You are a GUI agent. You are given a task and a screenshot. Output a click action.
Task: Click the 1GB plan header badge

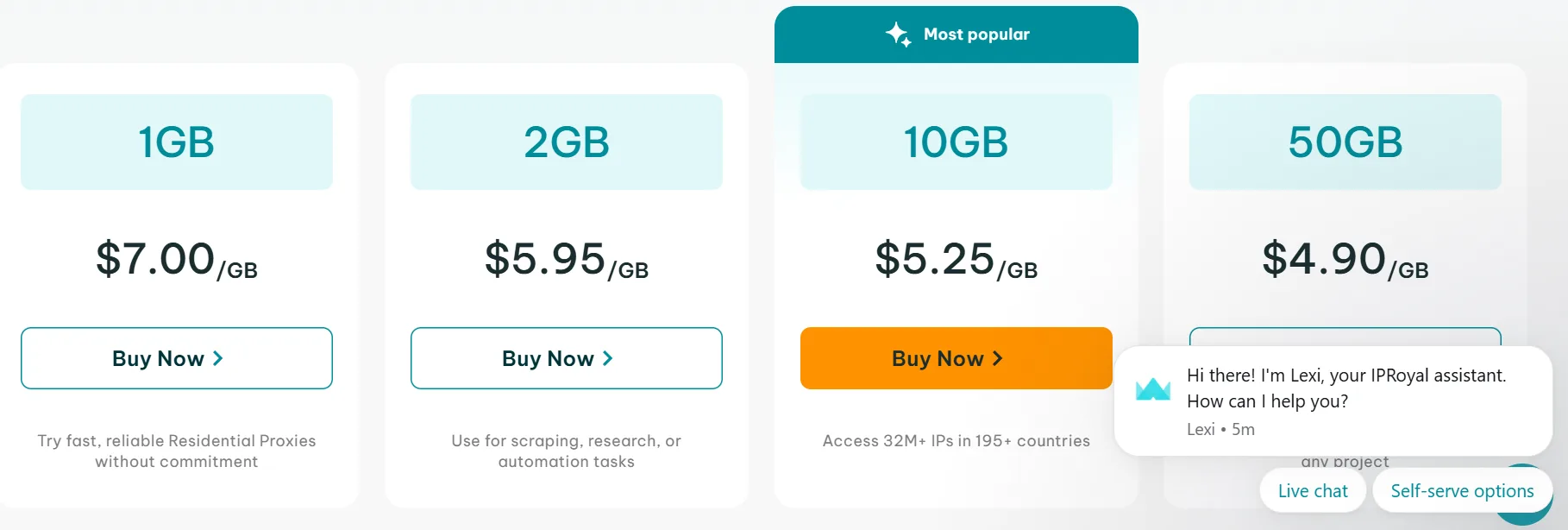176,141
